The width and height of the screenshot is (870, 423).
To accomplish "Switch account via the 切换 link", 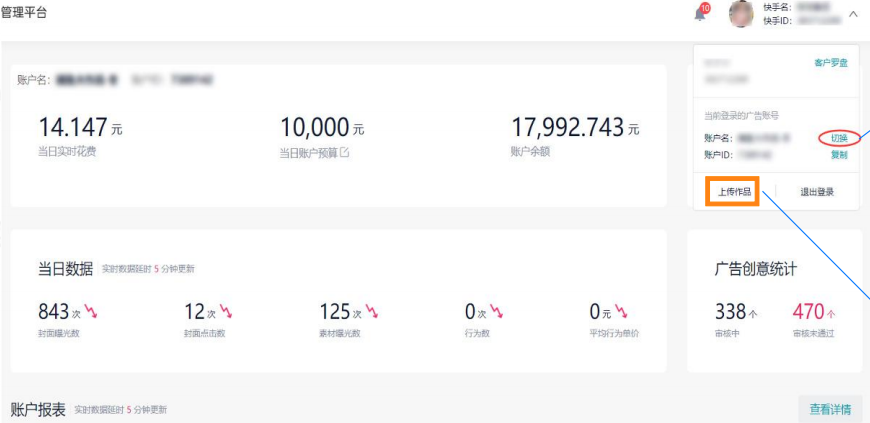I will (x=839, y=138).
